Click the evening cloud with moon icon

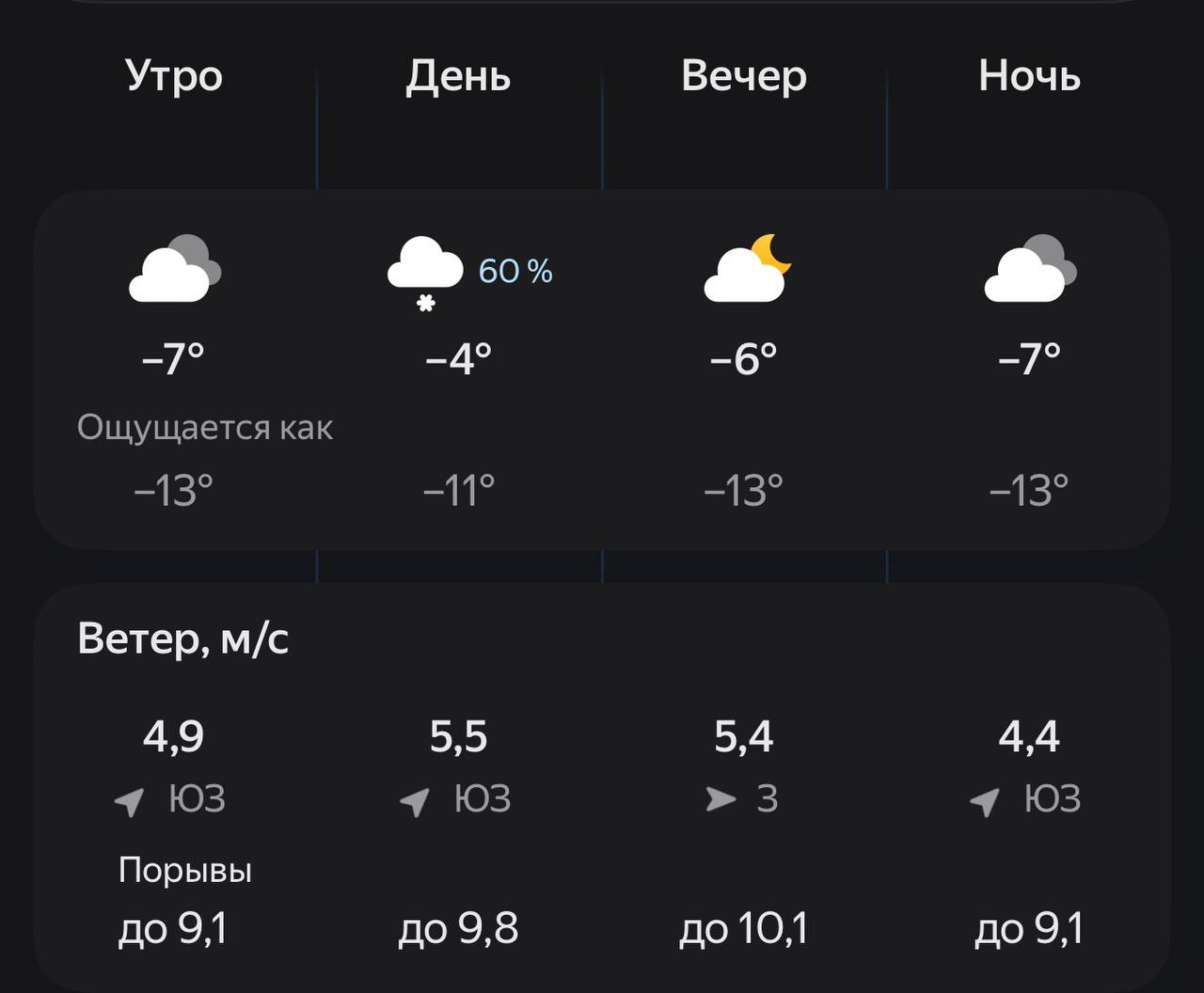pos(747,269)
